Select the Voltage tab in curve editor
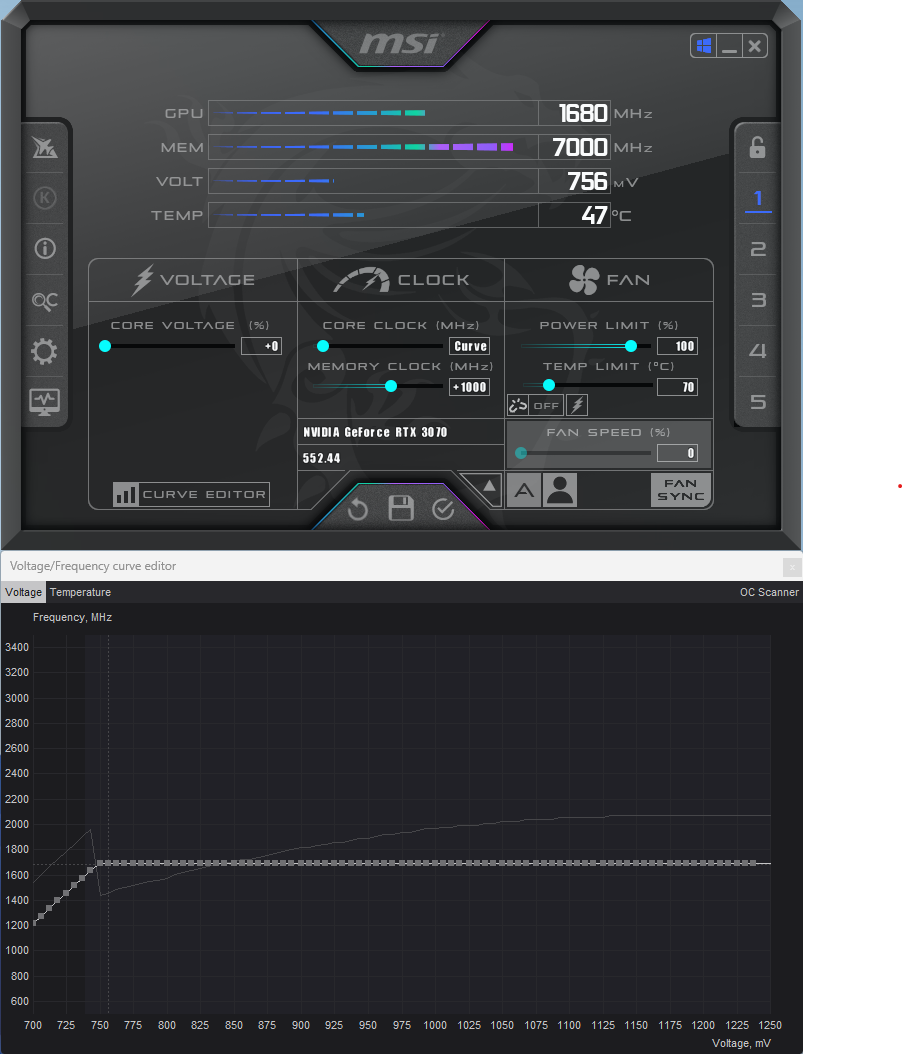Viewport: 903px width, 1054px height. pyautogui.click(x=22, y=592)
